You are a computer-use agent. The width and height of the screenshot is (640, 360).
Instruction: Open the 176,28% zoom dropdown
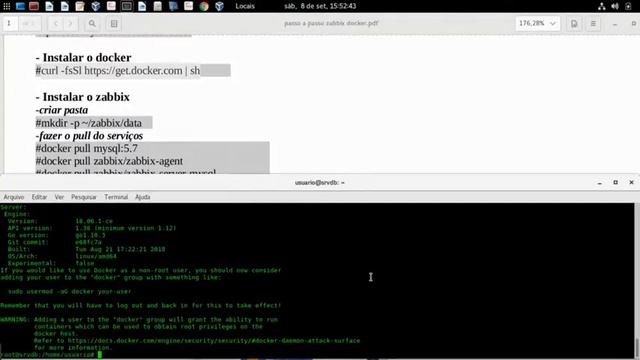click(537, 24)
